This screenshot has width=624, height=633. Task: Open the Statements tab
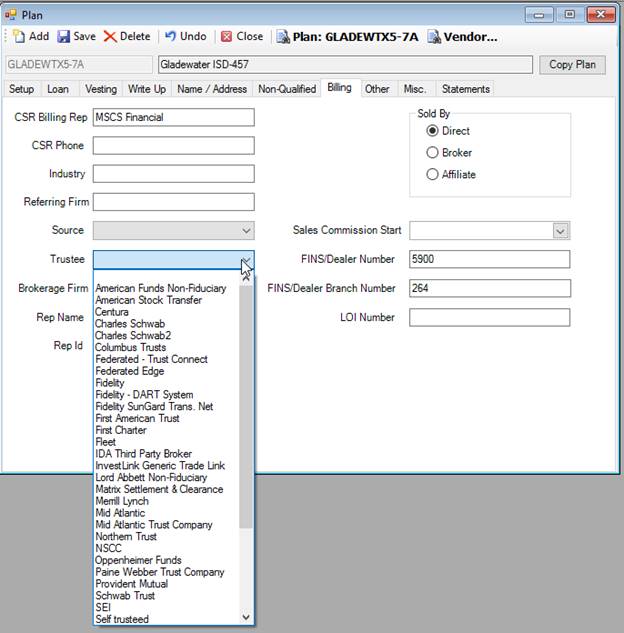coord(466,89)
